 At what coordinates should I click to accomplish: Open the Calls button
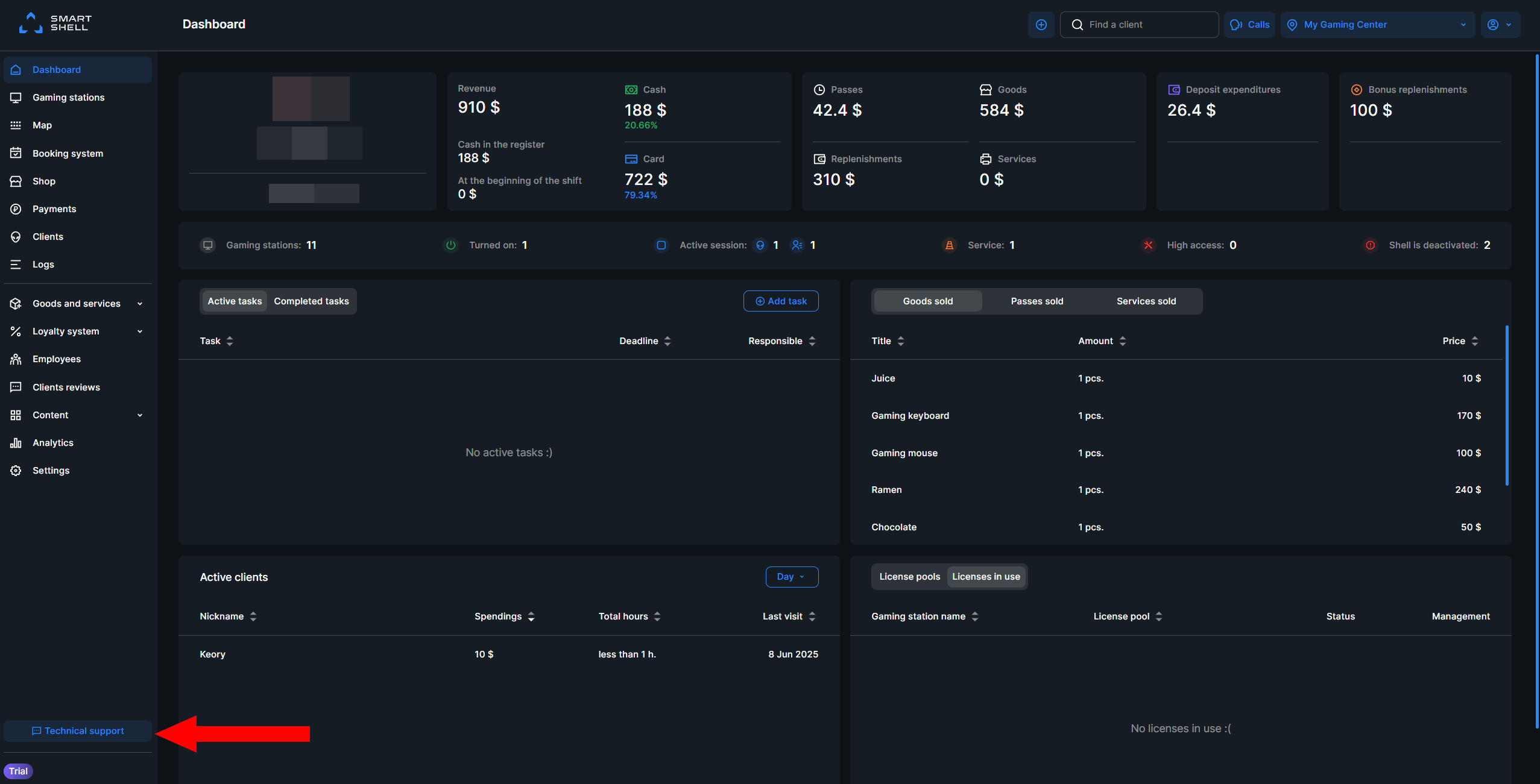[1249, 25]
